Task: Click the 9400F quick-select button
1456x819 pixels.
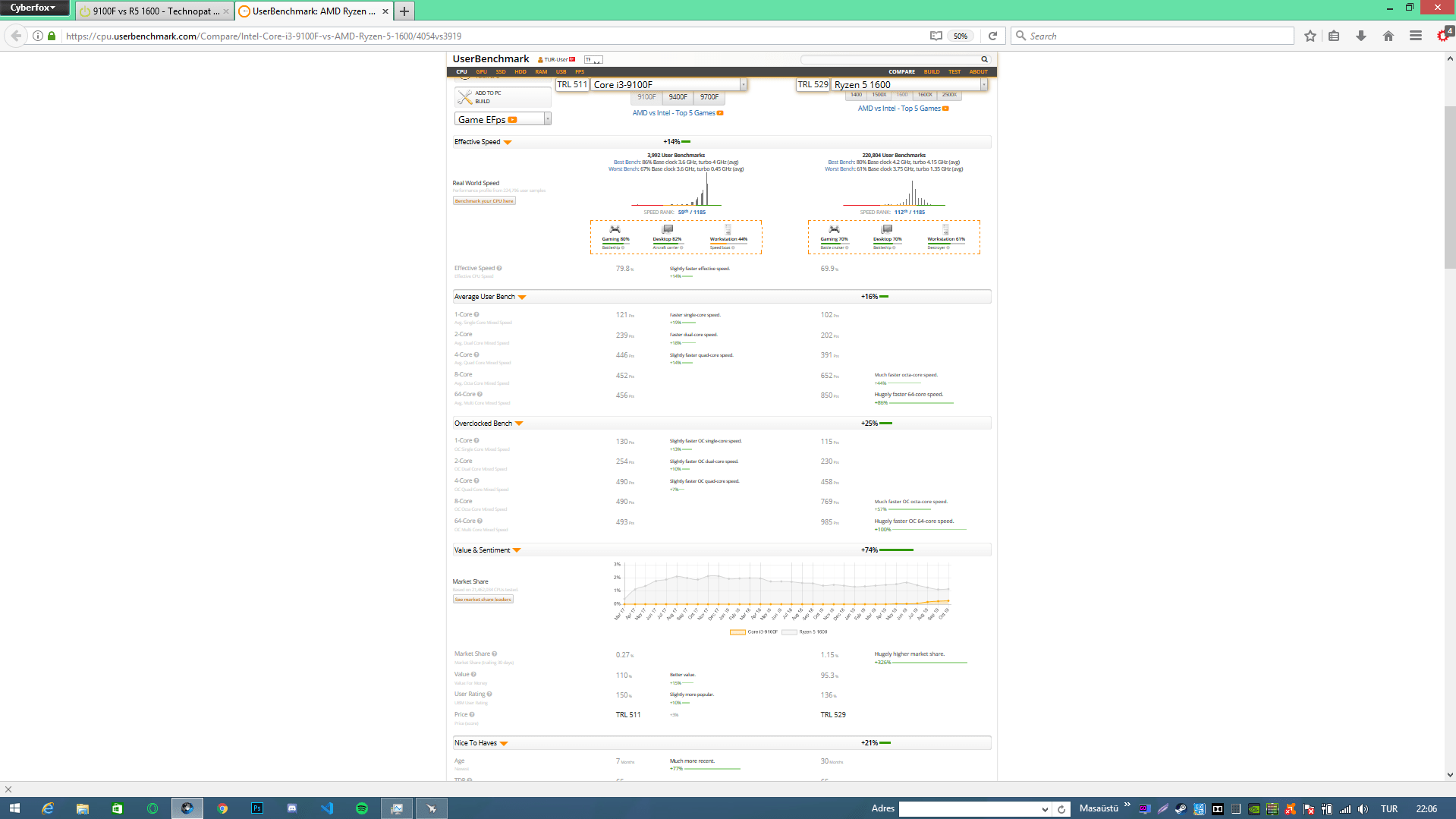Action: pyautogui.click(x=678, y=97)
